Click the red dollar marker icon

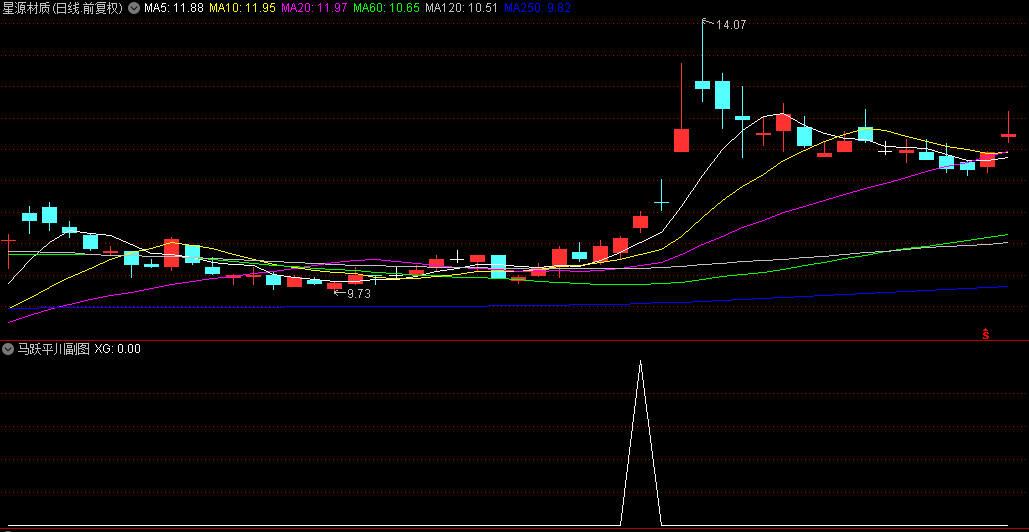pos(985,334)
